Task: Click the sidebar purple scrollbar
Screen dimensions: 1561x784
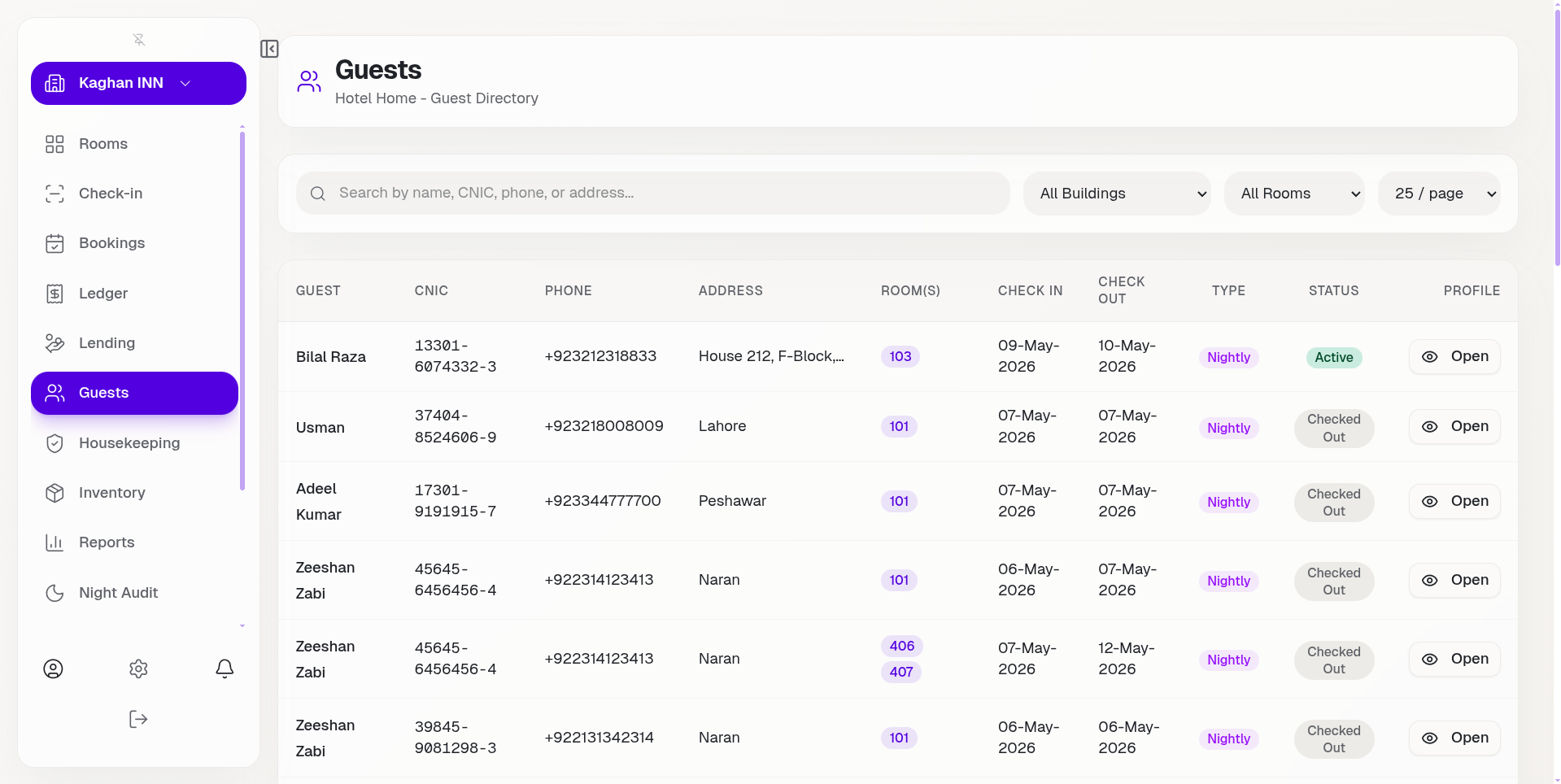Action: pos(242,311)
